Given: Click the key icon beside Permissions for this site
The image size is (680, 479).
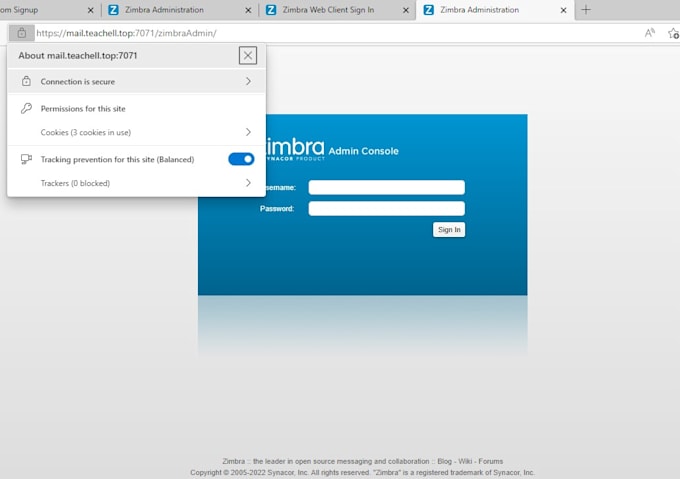Looking at the screenshot, I should point(26,108).
